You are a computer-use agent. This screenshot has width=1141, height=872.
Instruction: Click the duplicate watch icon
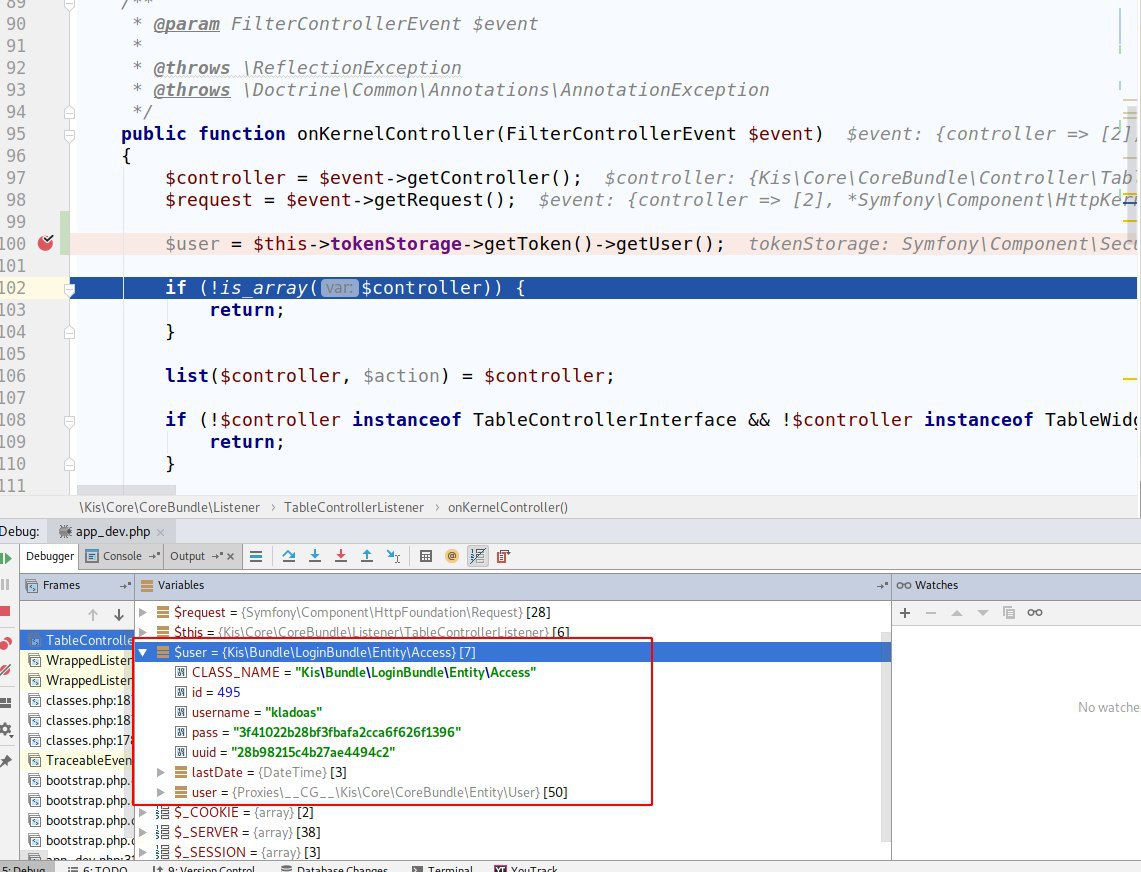(1009, 613)
